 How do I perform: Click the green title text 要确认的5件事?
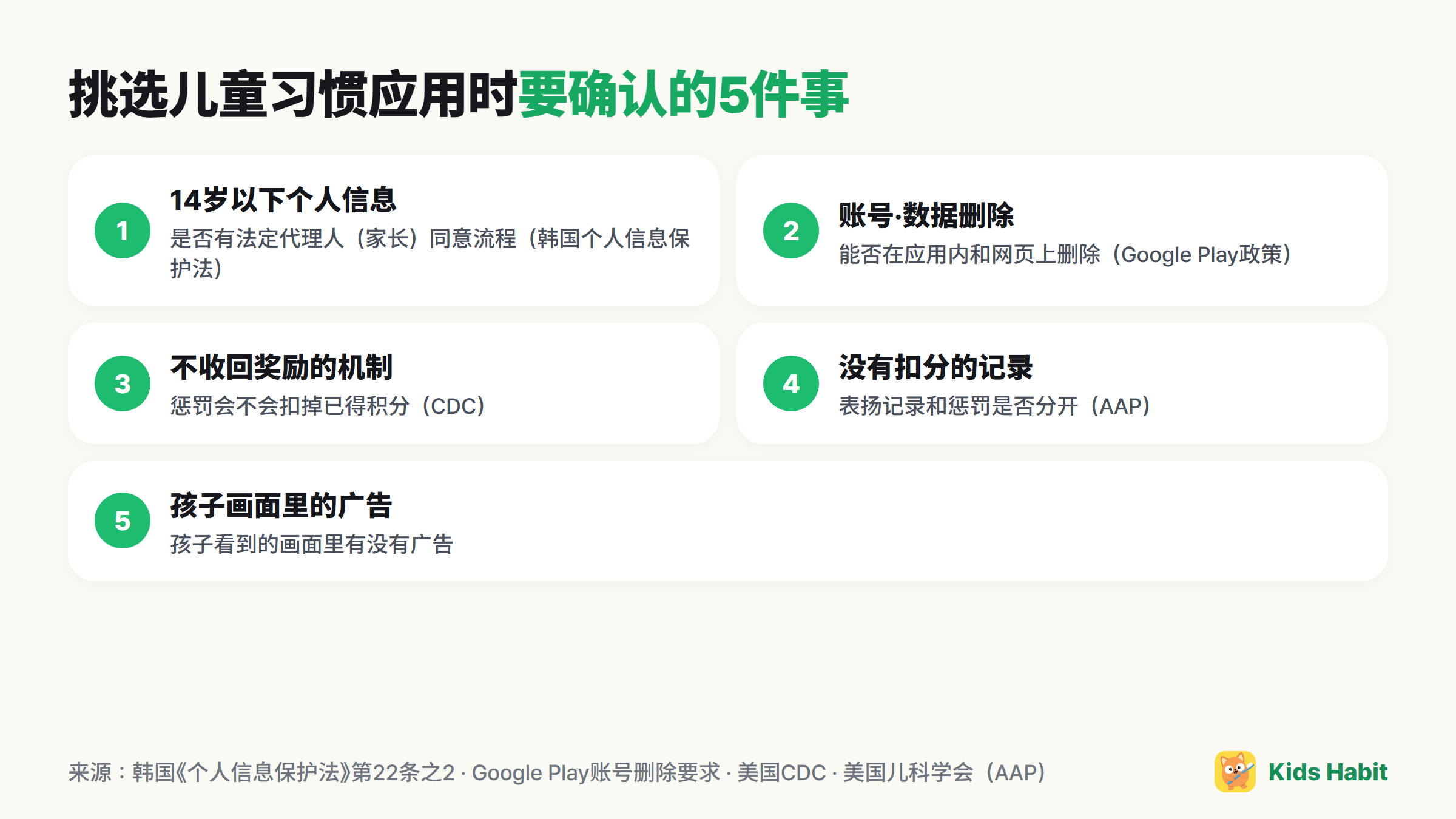click(x=684, y=94)
